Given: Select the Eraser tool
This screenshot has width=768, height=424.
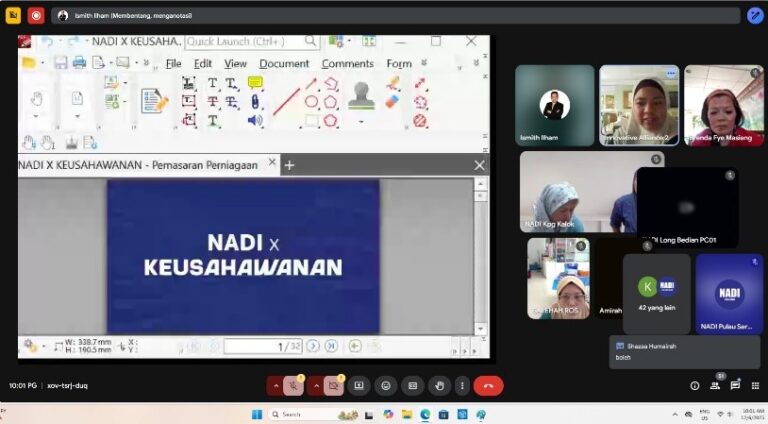Looking at the screenshot, I should coord(393,102).
